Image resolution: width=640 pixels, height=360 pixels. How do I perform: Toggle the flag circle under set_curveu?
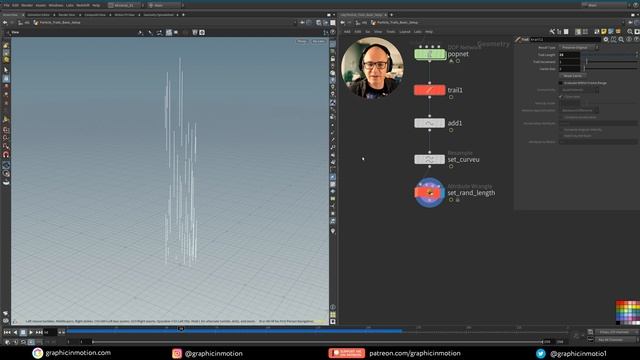click(x=451, y=167)
